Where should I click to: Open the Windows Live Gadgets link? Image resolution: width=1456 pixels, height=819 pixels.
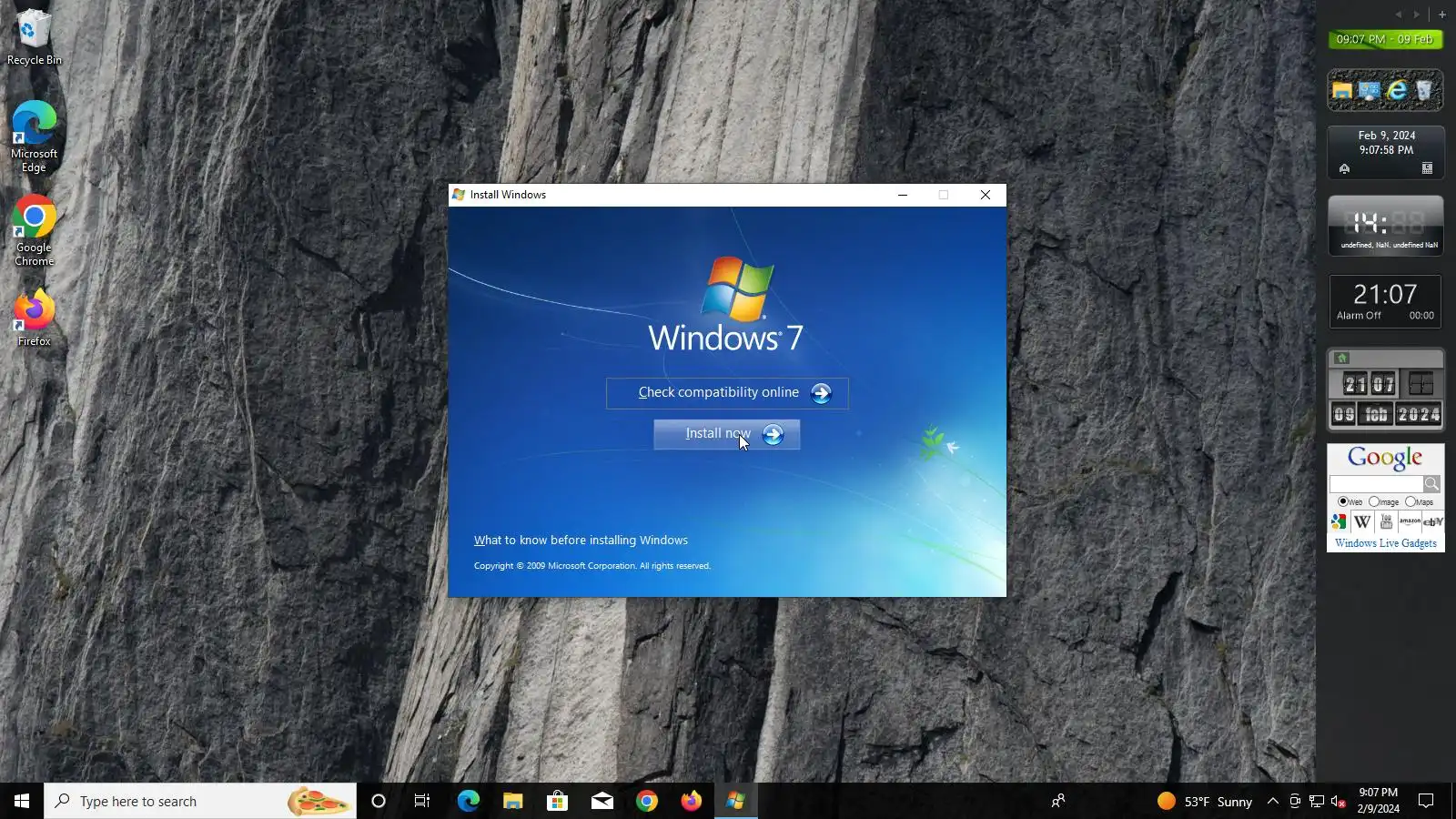tap(1386, 543)
